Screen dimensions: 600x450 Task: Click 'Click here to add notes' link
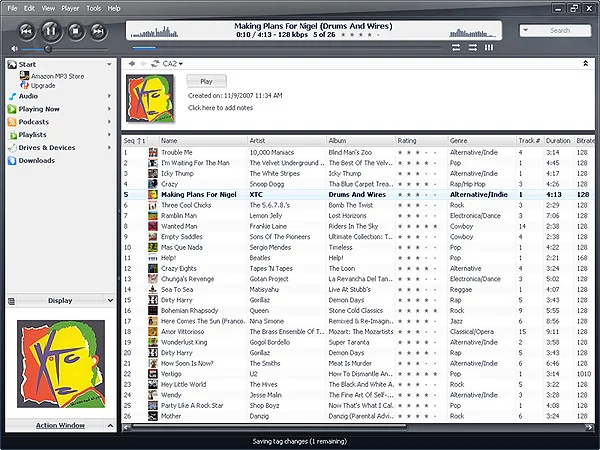tap(220, 108)
